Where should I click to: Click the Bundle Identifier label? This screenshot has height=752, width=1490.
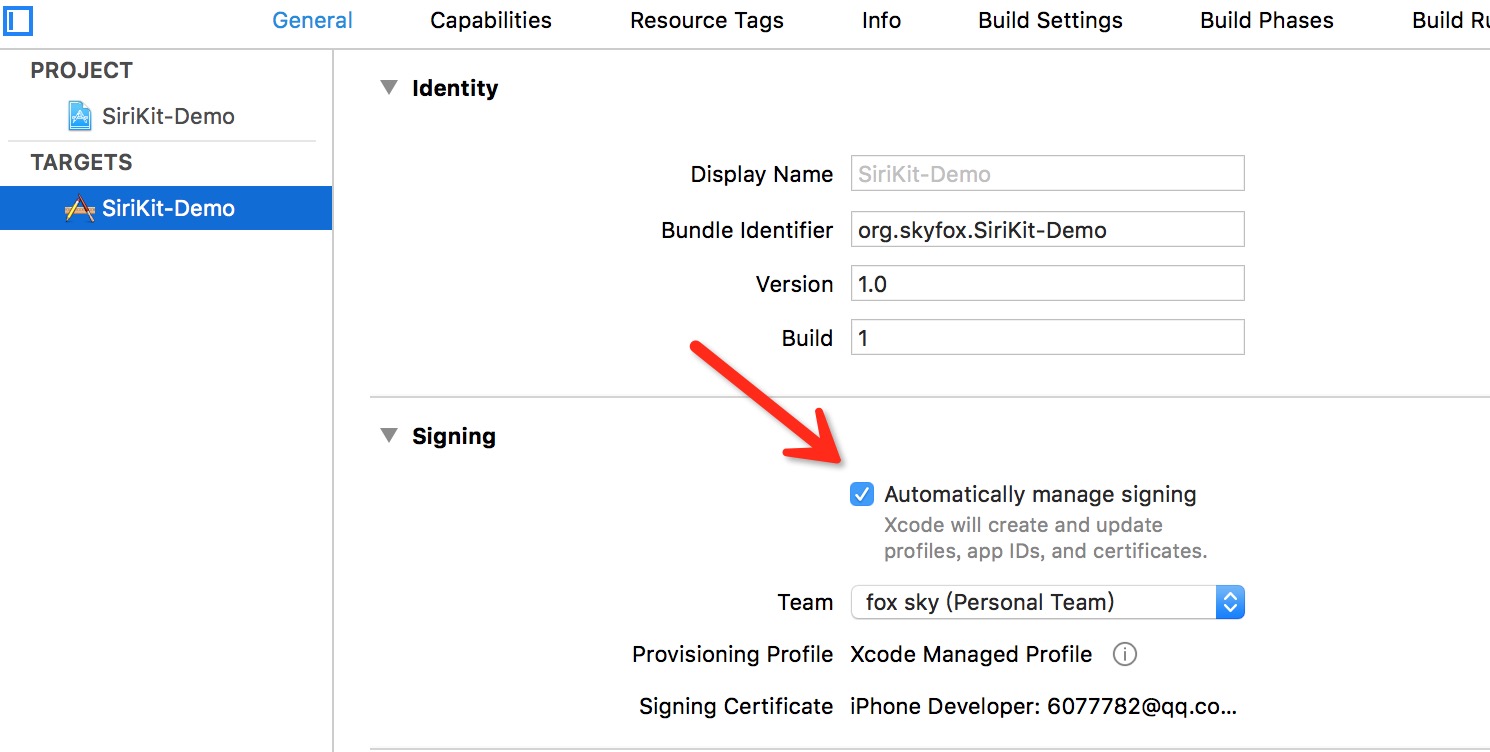pyautogui.click(x=747, y=230)
